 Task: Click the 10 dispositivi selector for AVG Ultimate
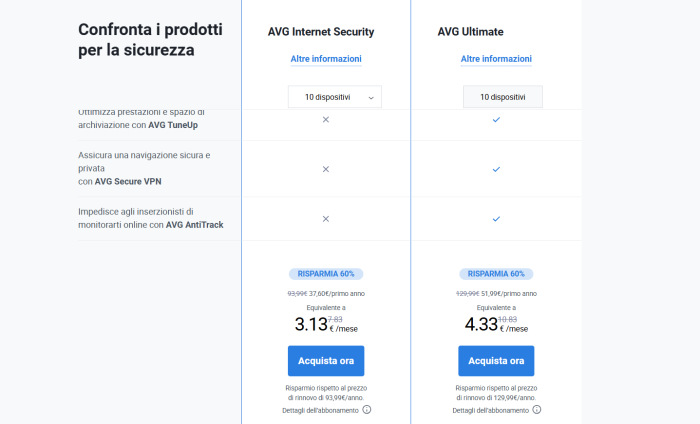[x=502, y=97]
